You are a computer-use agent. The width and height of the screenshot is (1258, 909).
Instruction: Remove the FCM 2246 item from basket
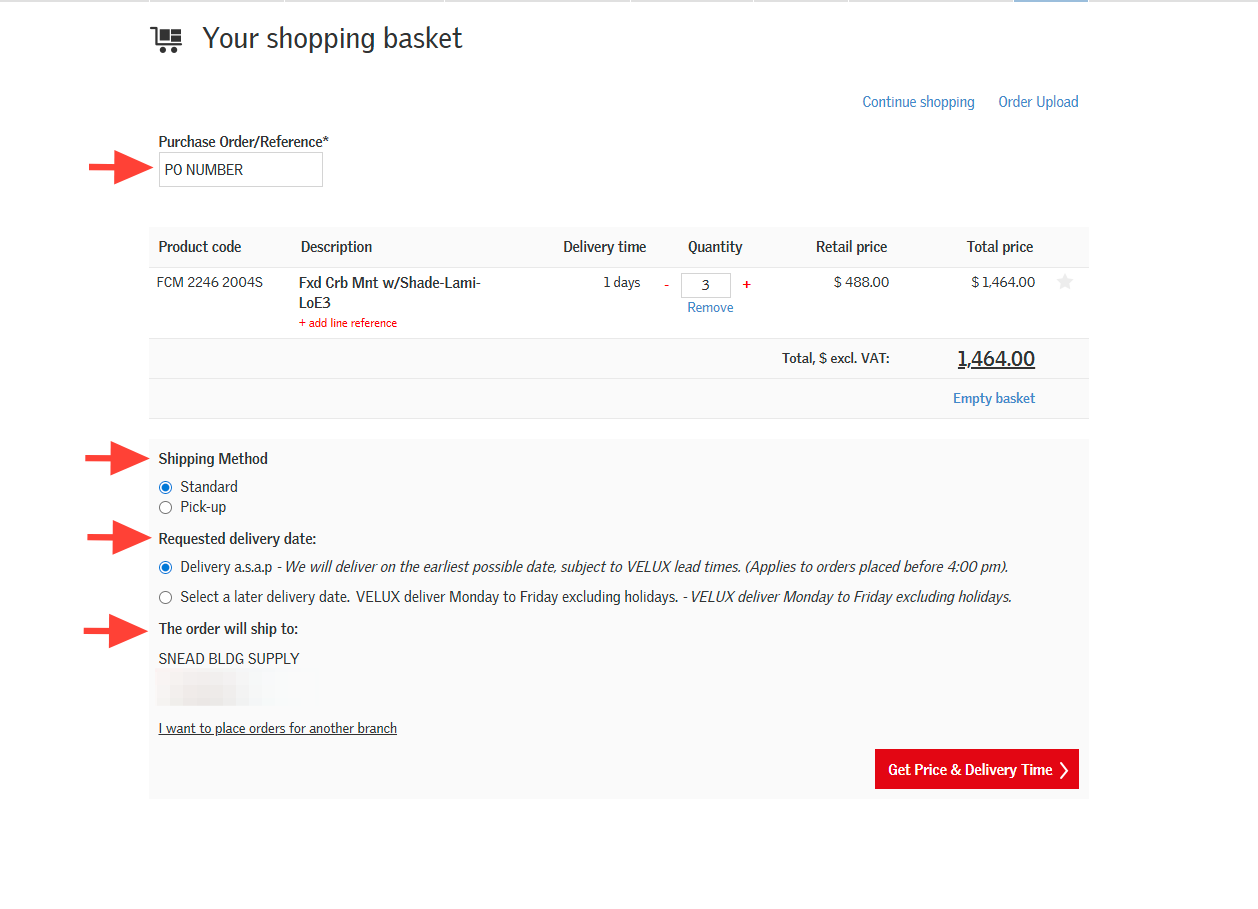[710, 308]
